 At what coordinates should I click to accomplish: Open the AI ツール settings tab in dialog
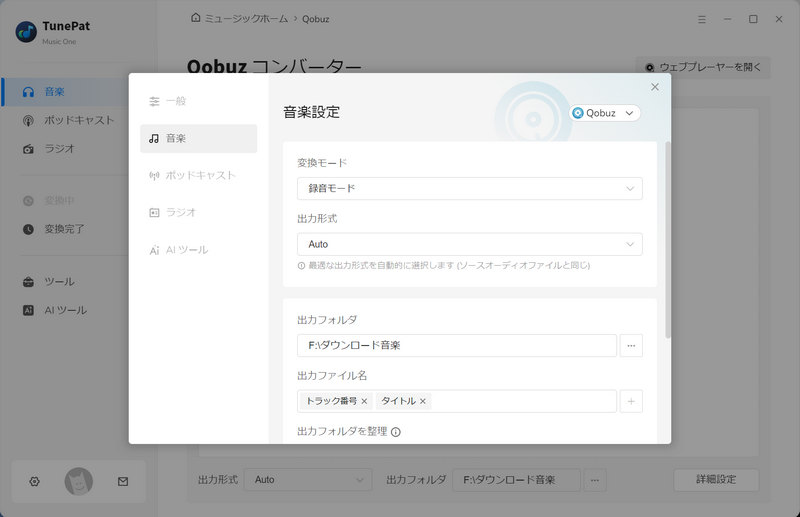point(198,250)
